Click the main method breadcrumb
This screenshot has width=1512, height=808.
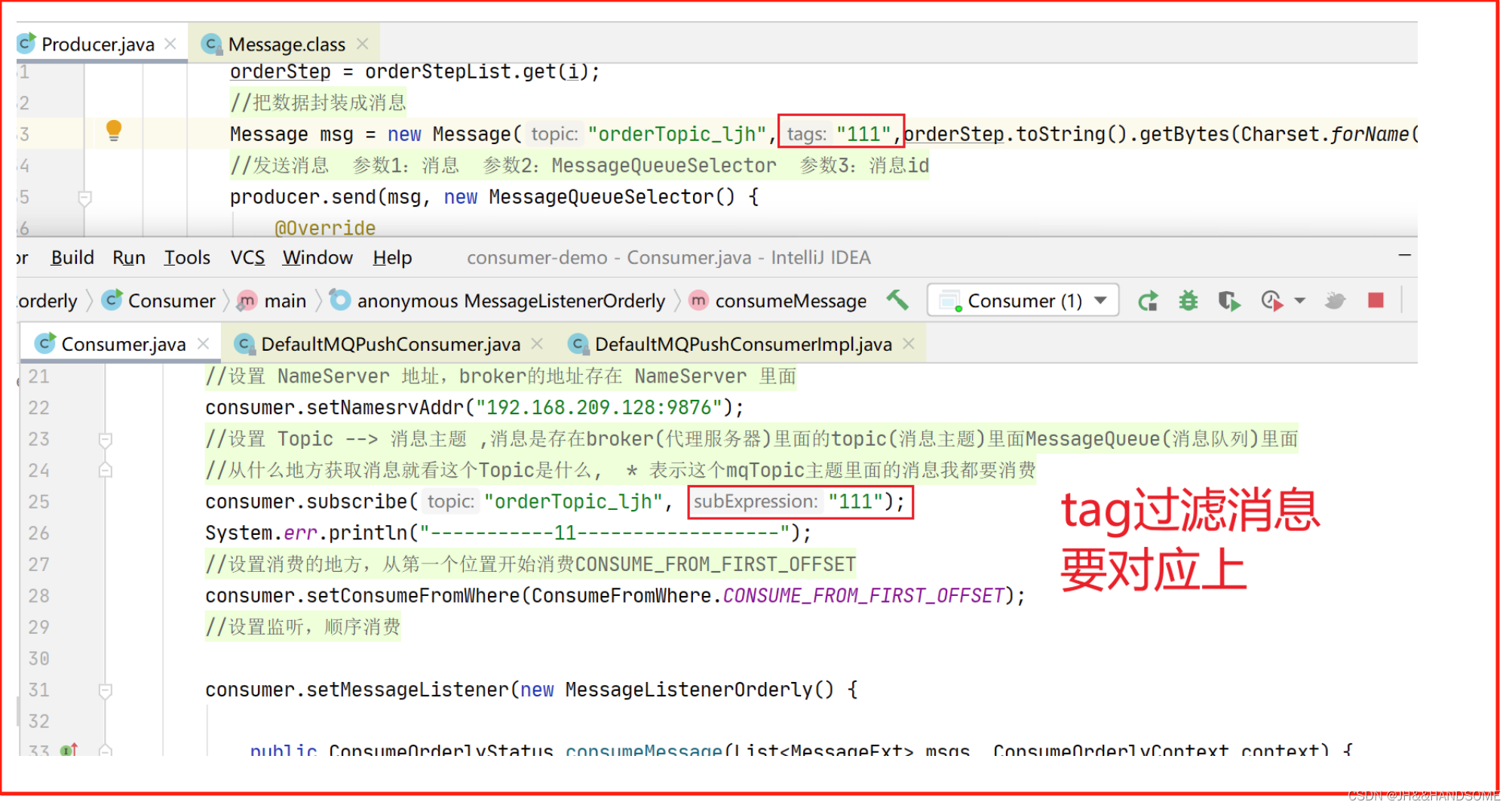(272, 300)
